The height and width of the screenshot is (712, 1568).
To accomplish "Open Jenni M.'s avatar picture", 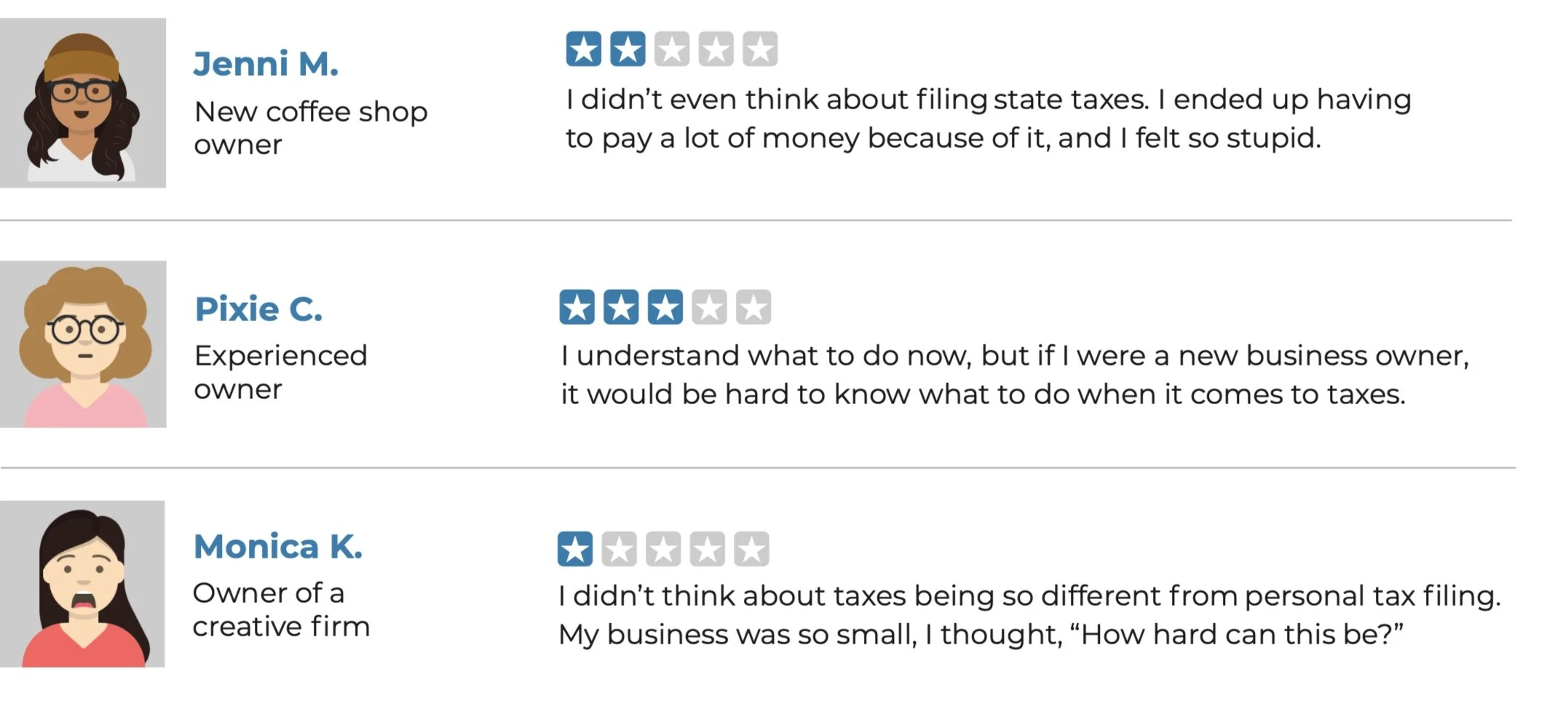I will coord(83,103).
